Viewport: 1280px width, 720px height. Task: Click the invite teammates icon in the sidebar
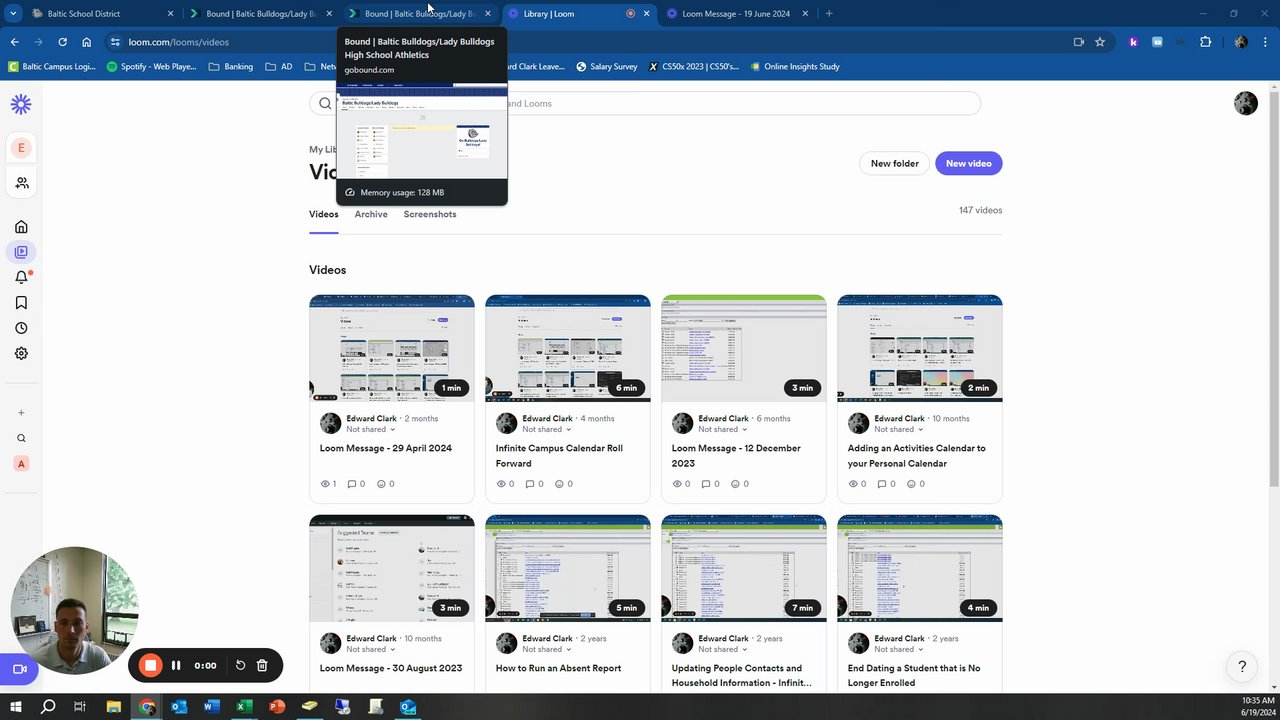coord(21,183)
